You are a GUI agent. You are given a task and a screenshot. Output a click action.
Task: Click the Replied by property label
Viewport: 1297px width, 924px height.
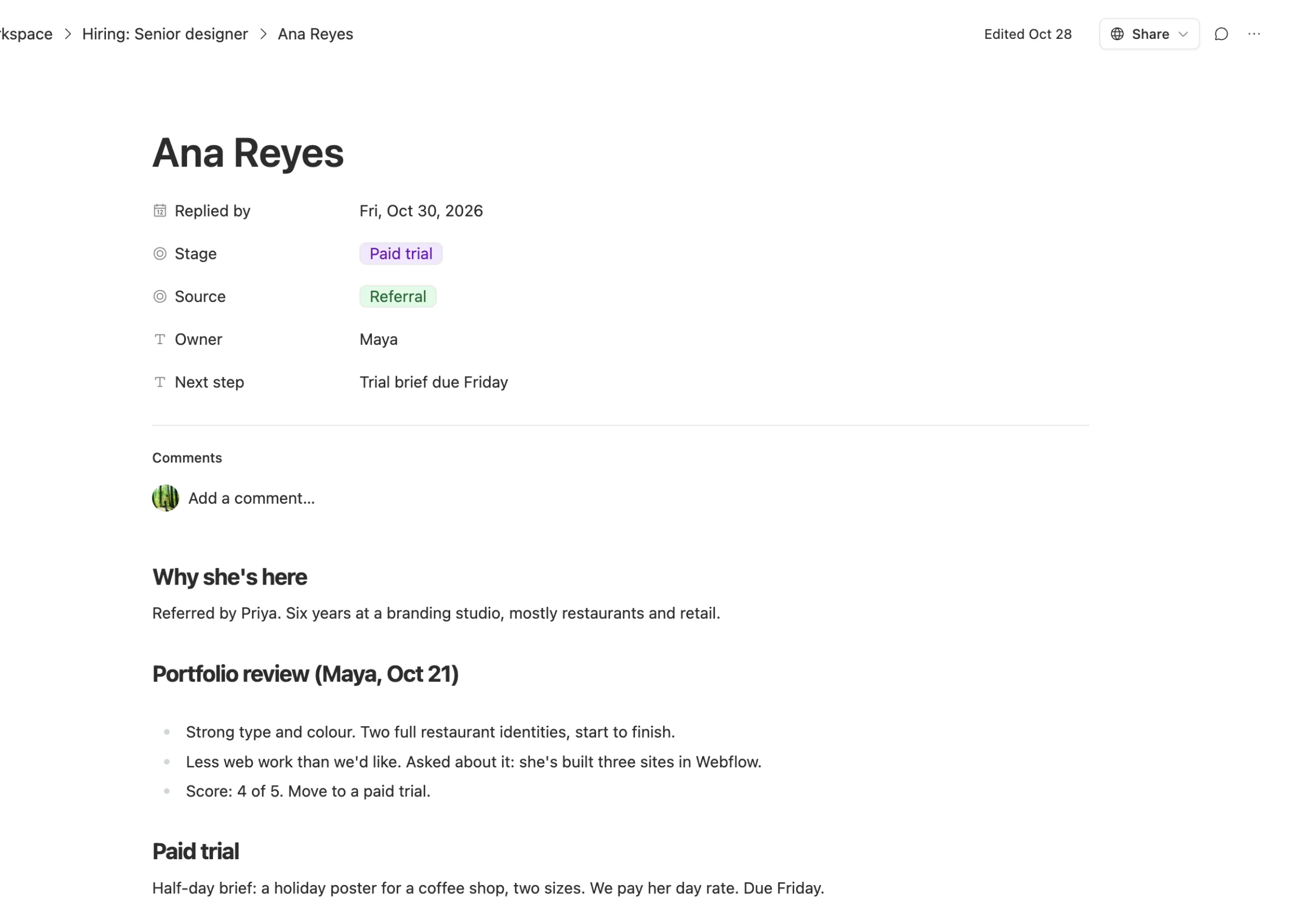[212, 211]
